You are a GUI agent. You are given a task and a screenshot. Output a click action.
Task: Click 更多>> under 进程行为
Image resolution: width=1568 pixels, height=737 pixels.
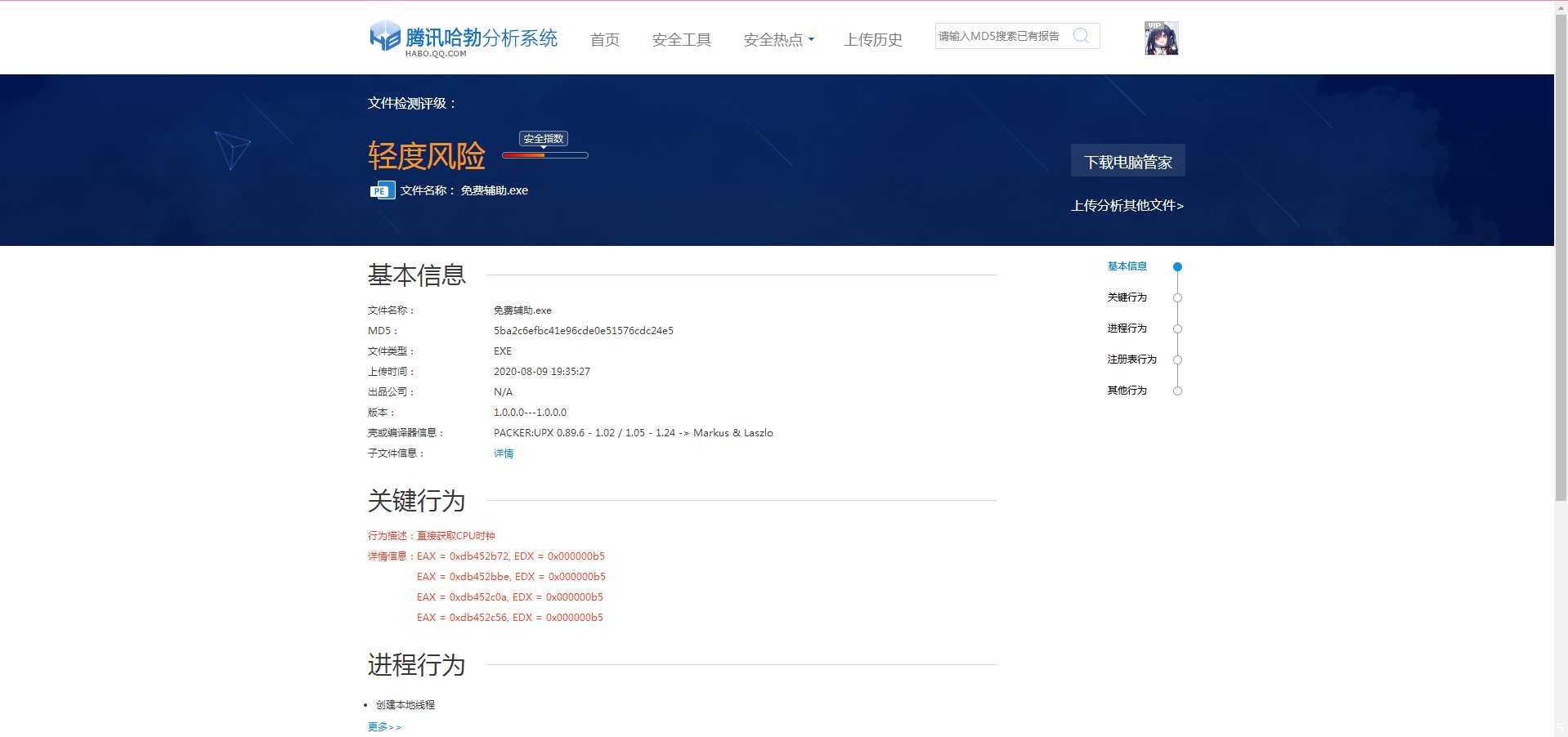384,726
